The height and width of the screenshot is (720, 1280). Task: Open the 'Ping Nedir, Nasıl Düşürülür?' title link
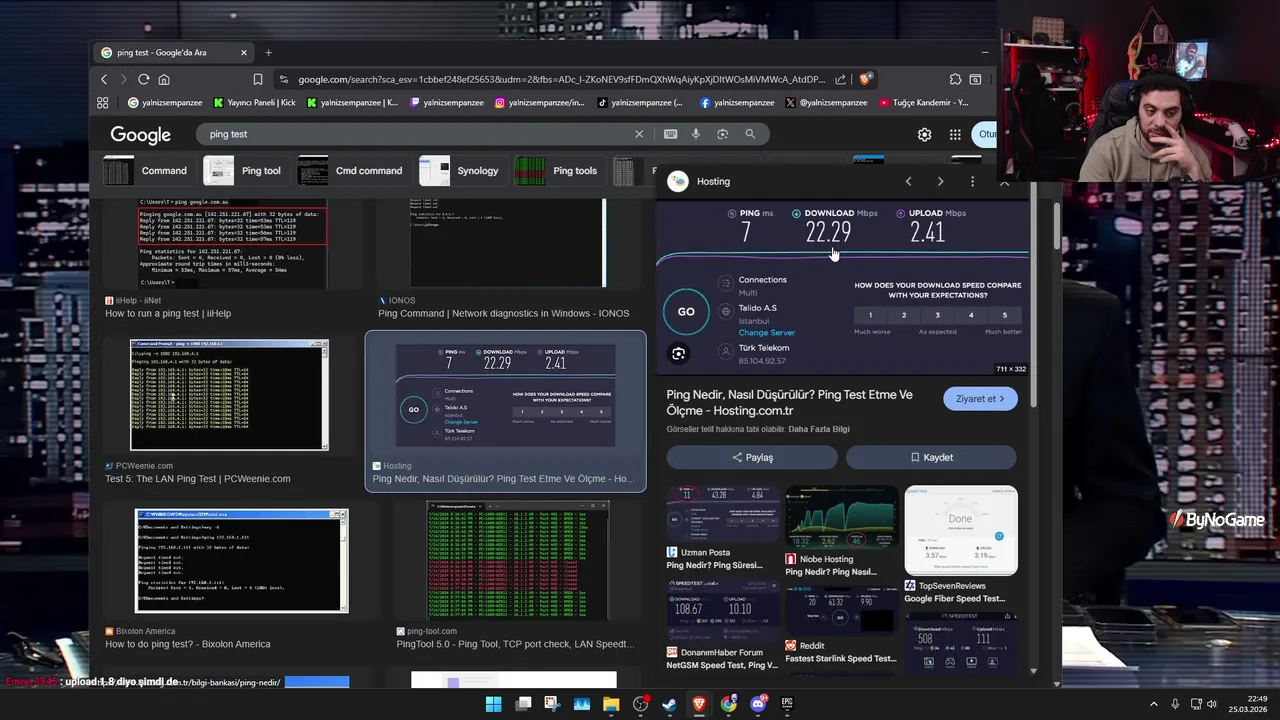(790, 402)
